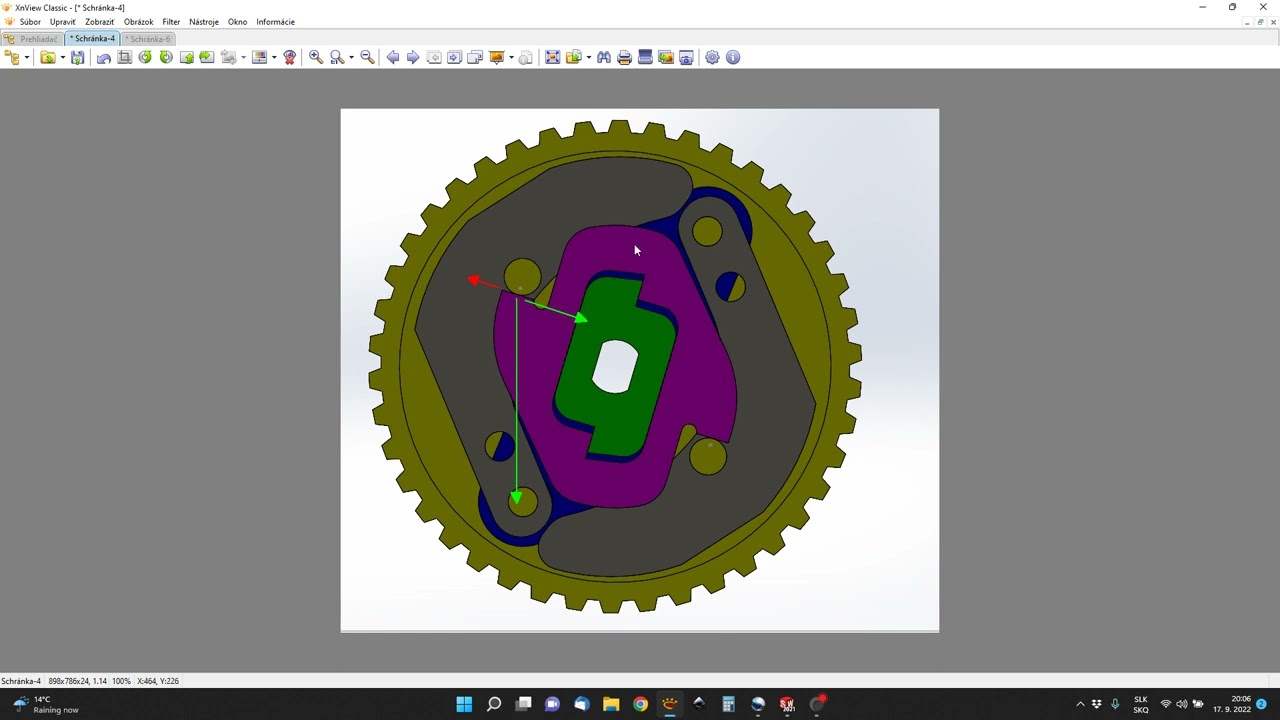The width and height of the screenshot is (1280, 720).
Task: Open the SLK keyboard language switcher
Action: click(x=1141, y=704)
